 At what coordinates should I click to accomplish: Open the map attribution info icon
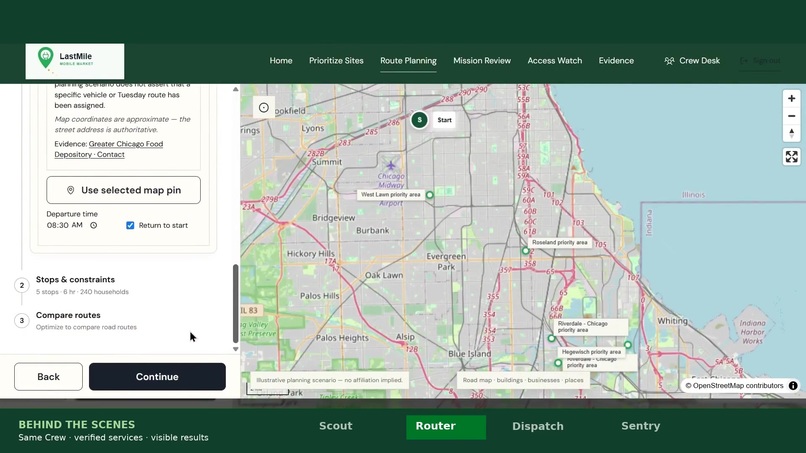tap(793, 386)
